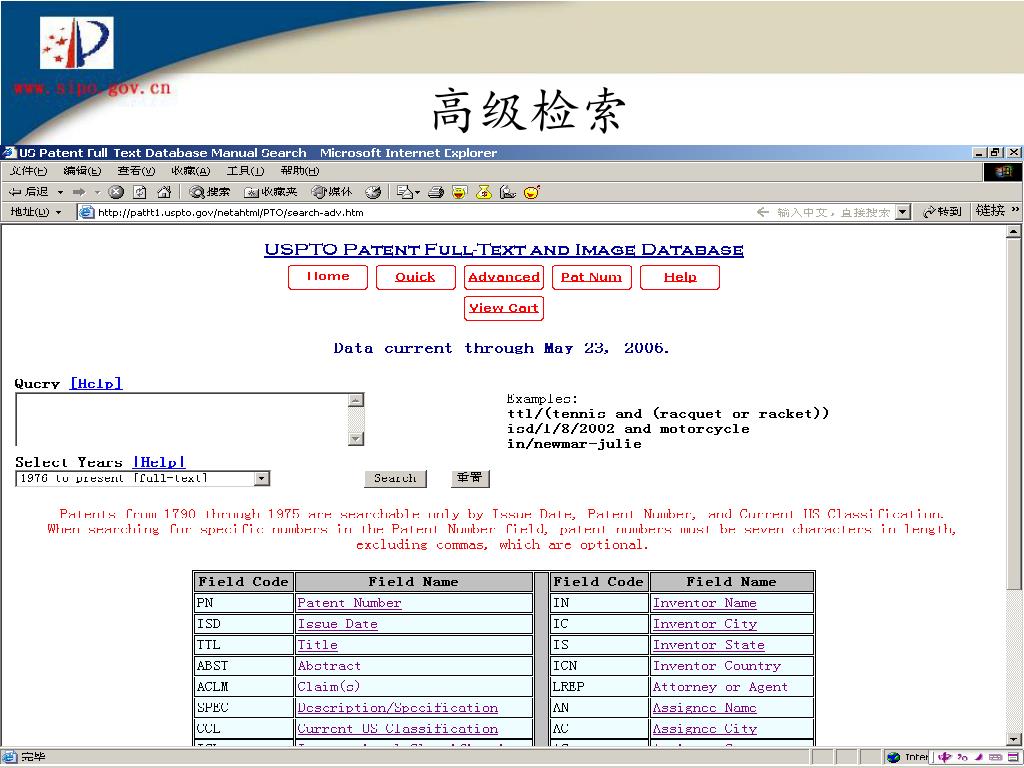Click the USPTO Patent Full-Text database title link
Image resolution: width=1024 pixels, height=768 pixels.
tap(504, 249)
